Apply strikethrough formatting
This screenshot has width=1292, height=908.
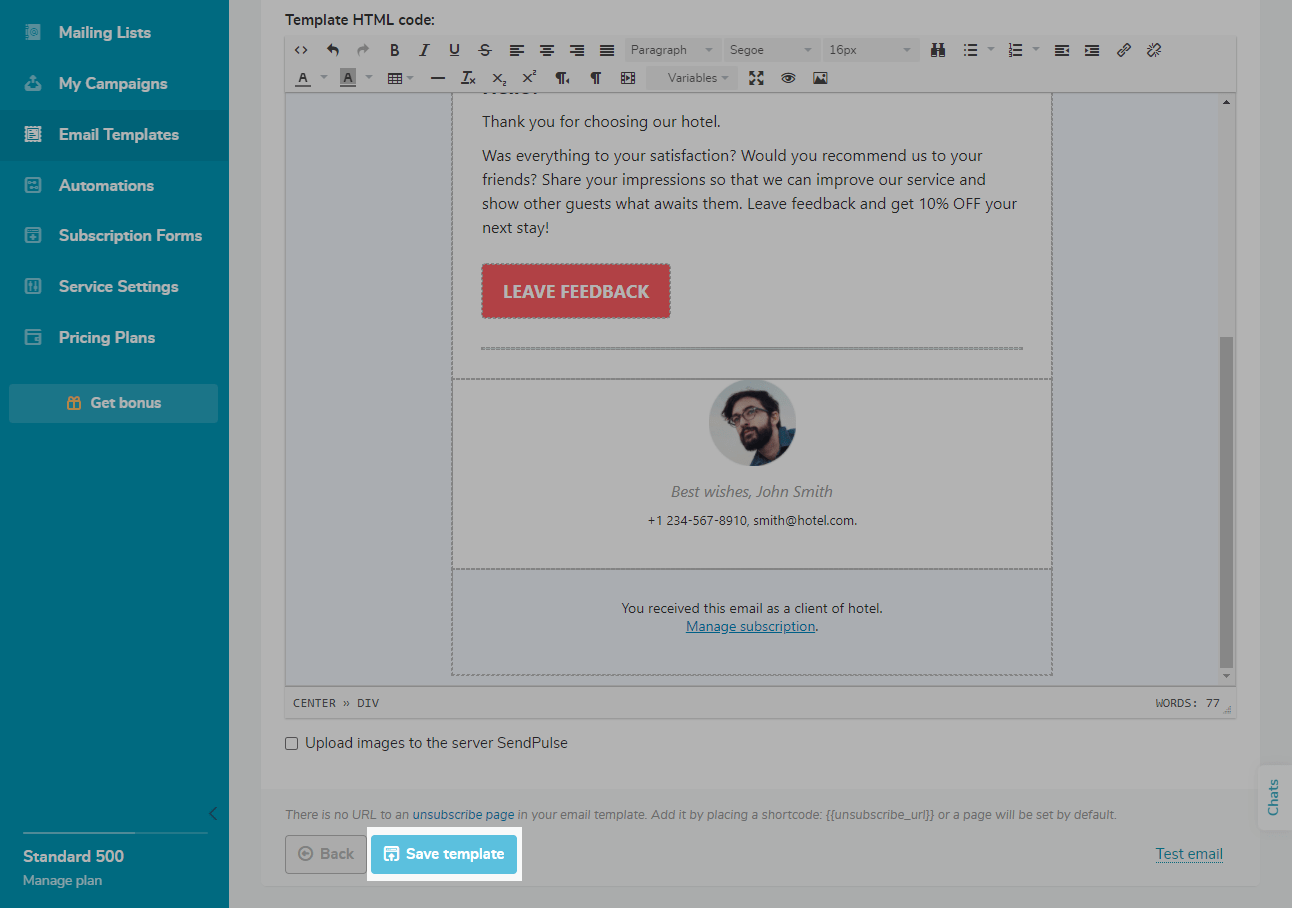click(x=485, y=50)
